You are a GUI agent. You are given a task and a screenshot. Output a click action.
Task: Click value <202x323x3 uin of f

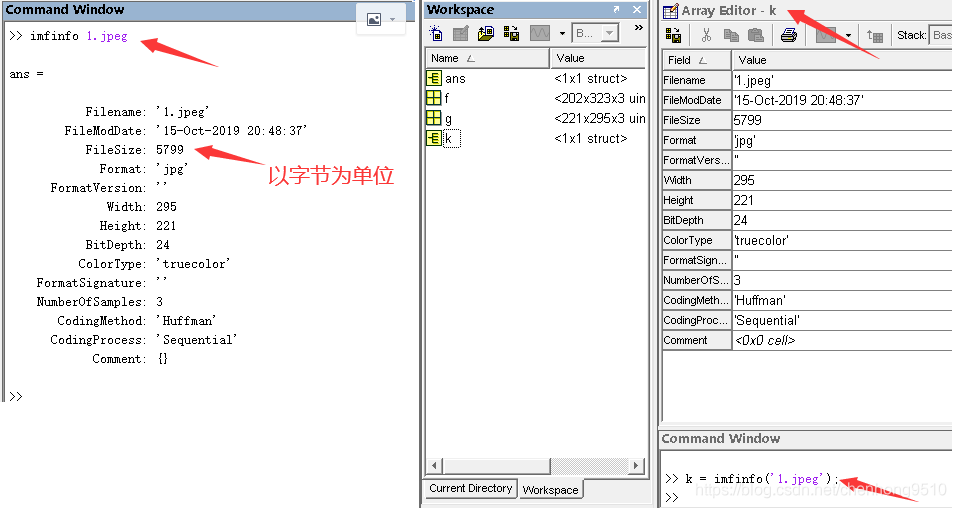pos(599,98)
